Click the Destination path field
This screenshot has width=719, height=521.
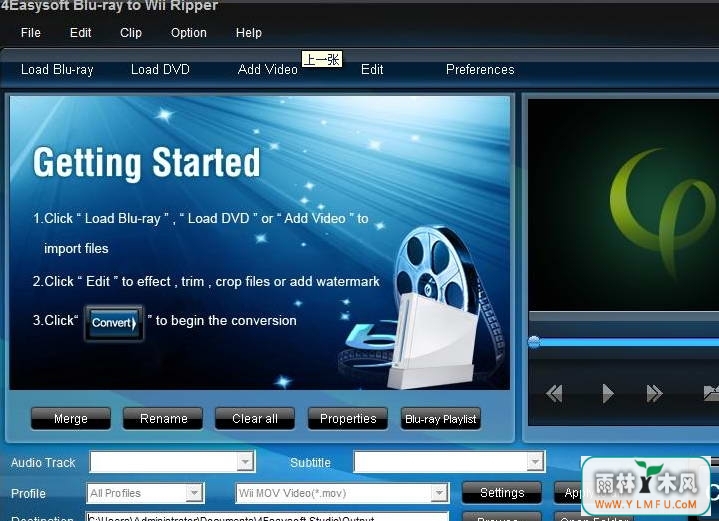point(267,517)
